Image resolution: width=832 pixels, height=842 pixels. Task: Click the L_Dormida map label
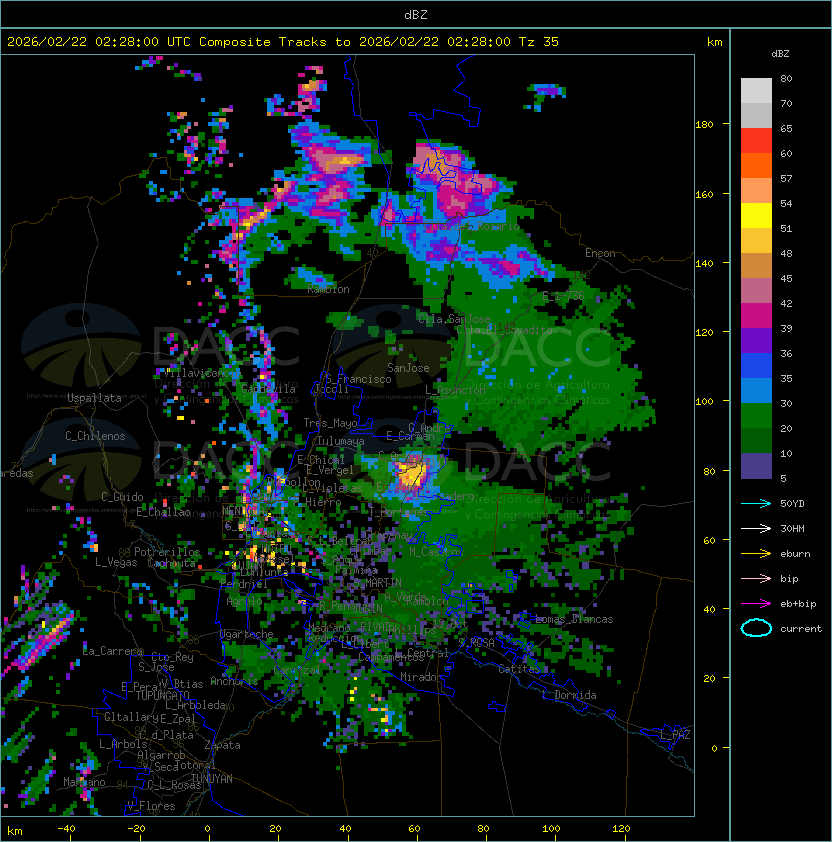point(569,695)
